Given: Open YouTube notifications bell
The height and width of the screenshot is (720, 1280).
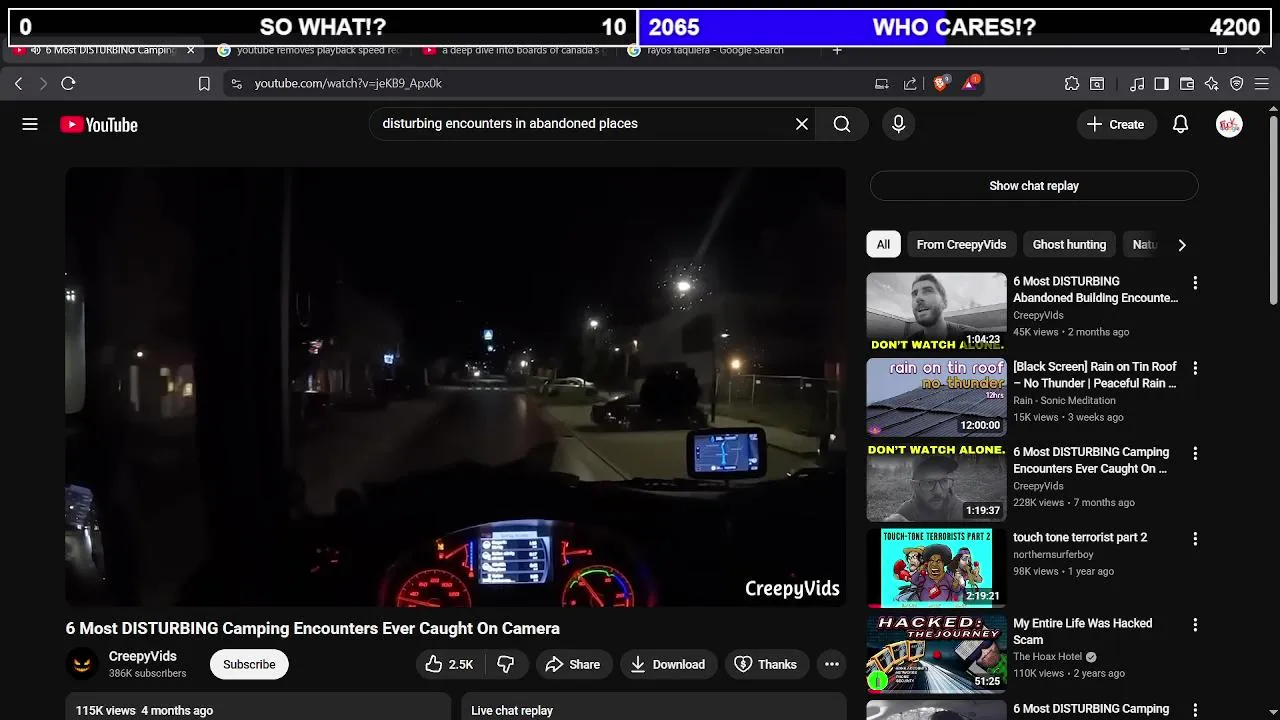Looking at the screenshot, I should click(1181, 124).
